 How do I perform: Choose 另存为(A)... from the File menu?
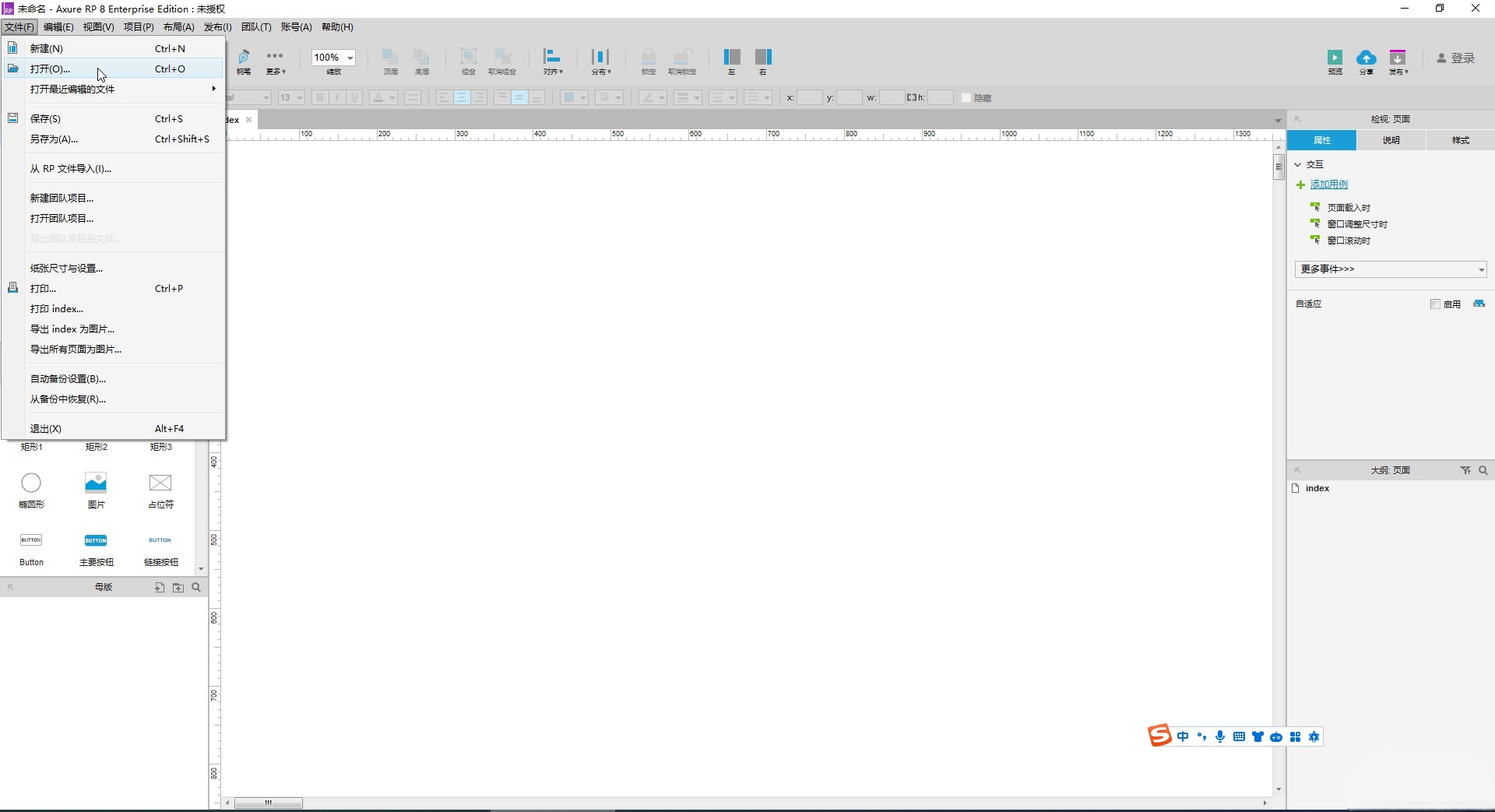(55, 139)
